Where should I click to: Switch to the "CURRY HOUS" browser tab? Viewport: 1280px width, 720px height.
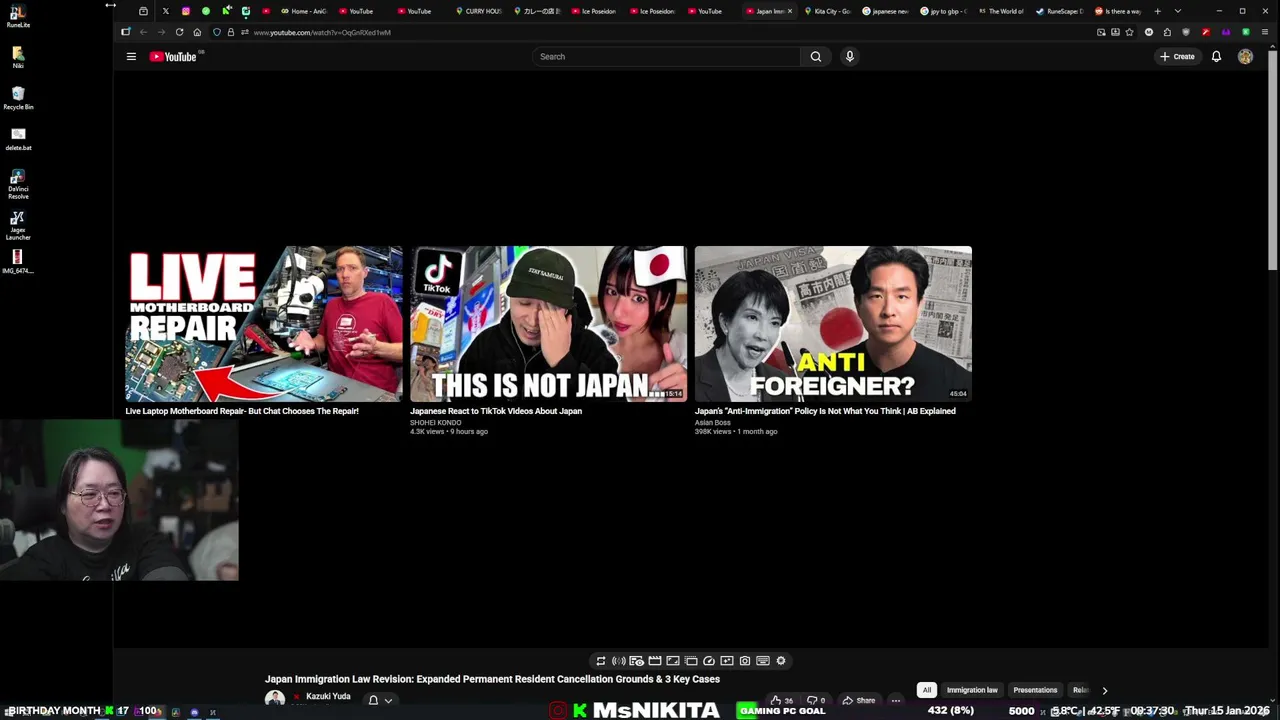pyautogui.click(x=479, y=11)
